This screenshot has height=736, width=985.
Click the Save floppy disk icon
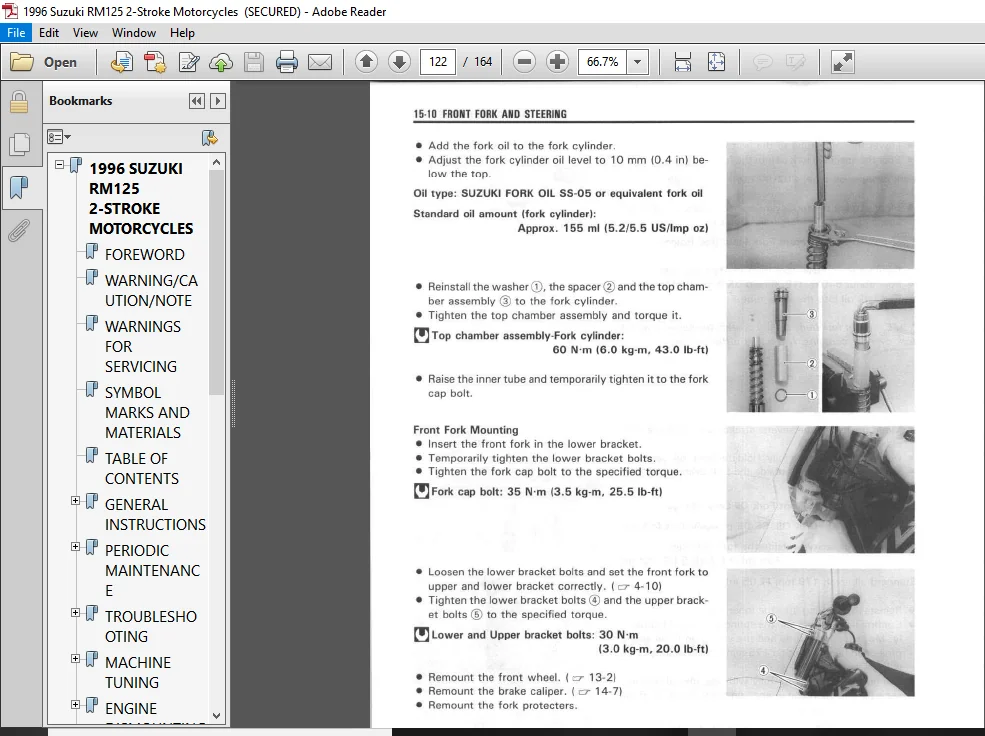click(x=254, y=62)
